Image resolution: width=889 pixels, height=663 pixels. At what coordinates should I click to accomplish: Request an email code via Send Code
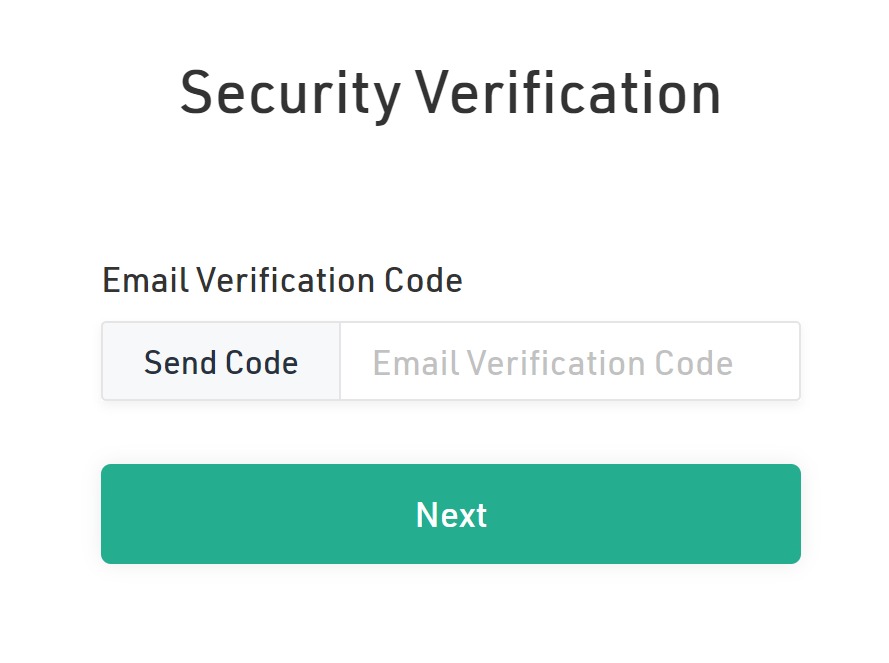(x=221, y=362)
